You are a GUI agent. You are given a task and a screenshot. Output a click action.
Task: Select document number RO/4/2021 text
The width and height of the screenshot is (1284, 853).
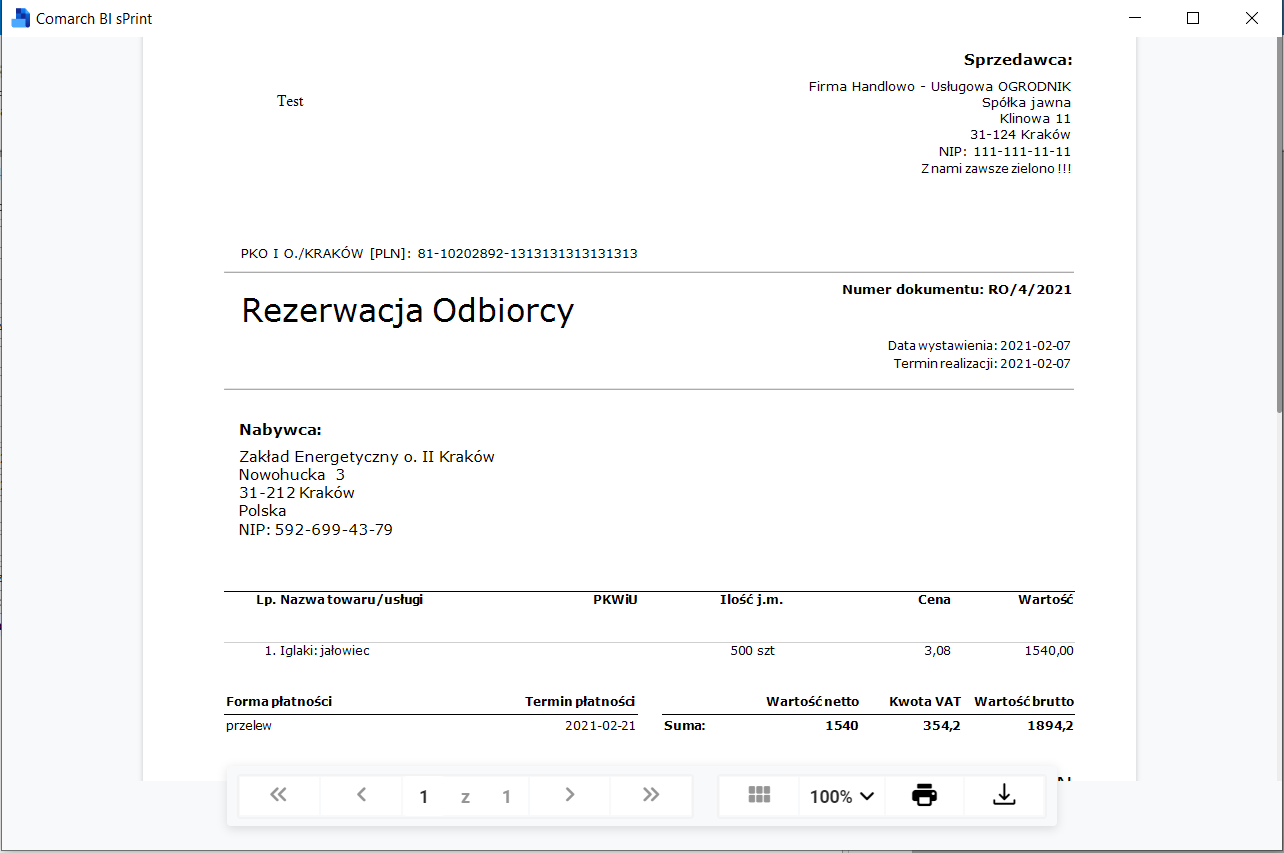click(1030, 290)
